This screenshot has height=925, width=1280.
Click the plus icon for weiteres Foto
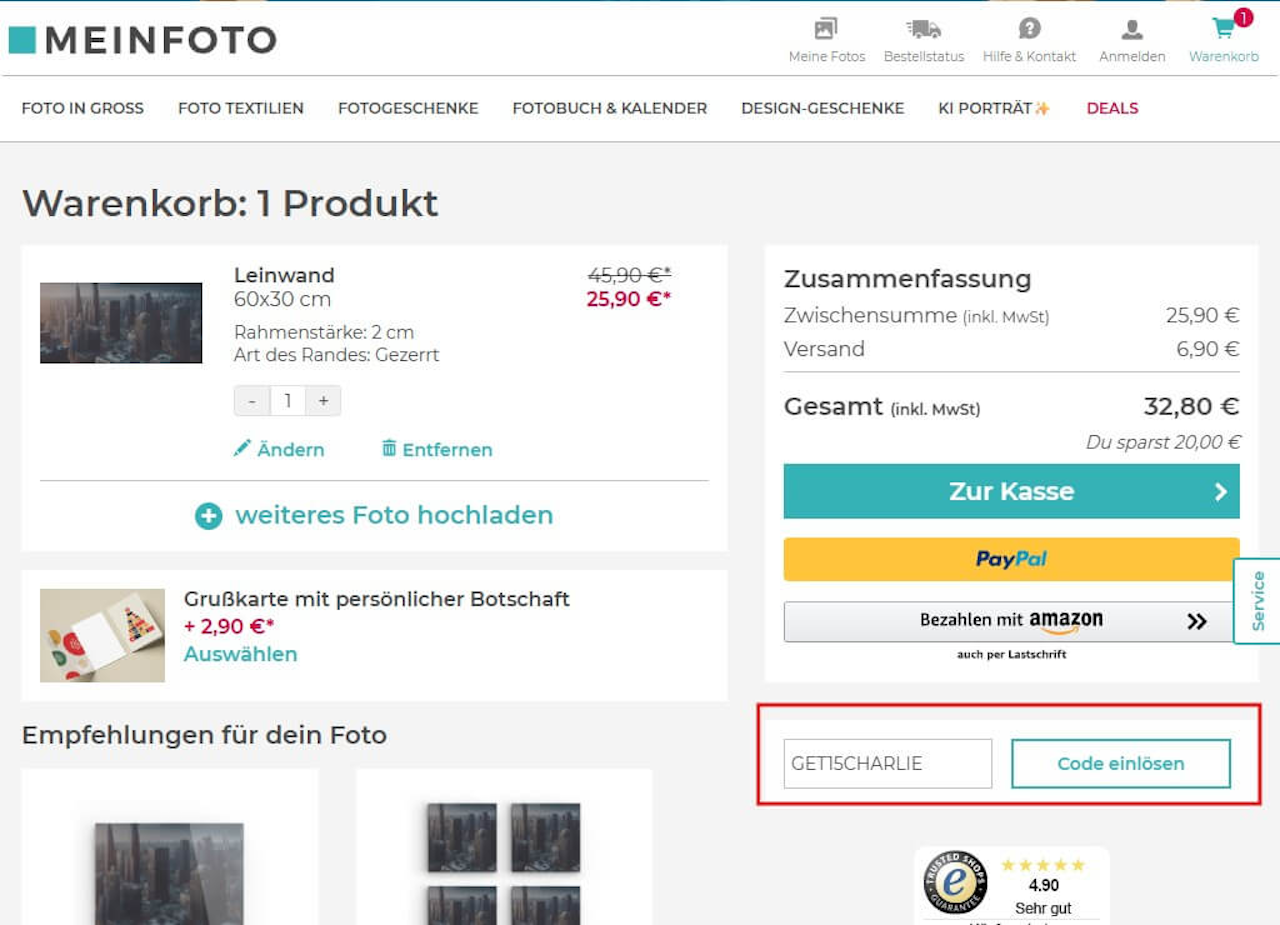(208, 516)
